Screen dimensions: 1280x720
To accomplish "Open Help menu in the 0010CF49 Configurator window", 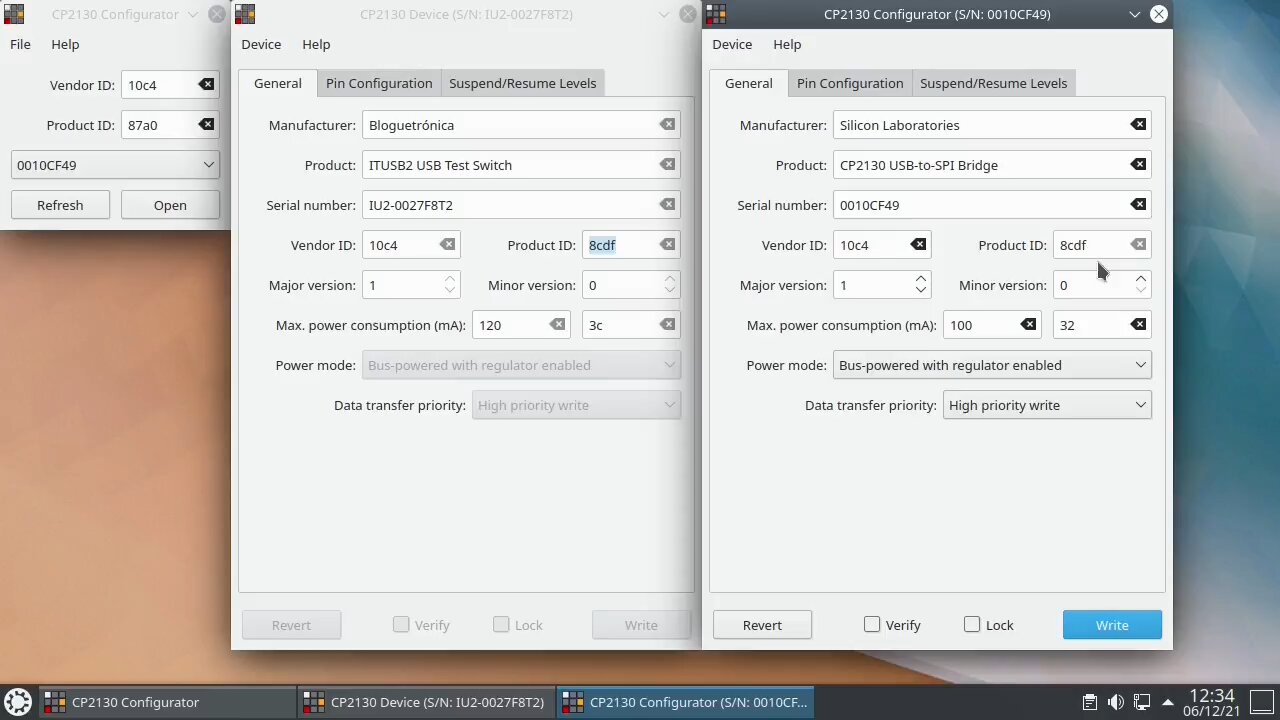I will 787,44.
